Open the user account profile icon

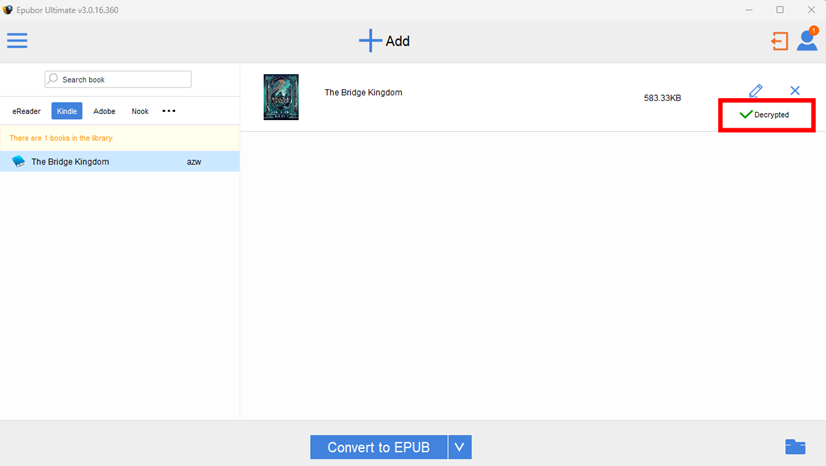pyautogui.click(x=807, y=41)
